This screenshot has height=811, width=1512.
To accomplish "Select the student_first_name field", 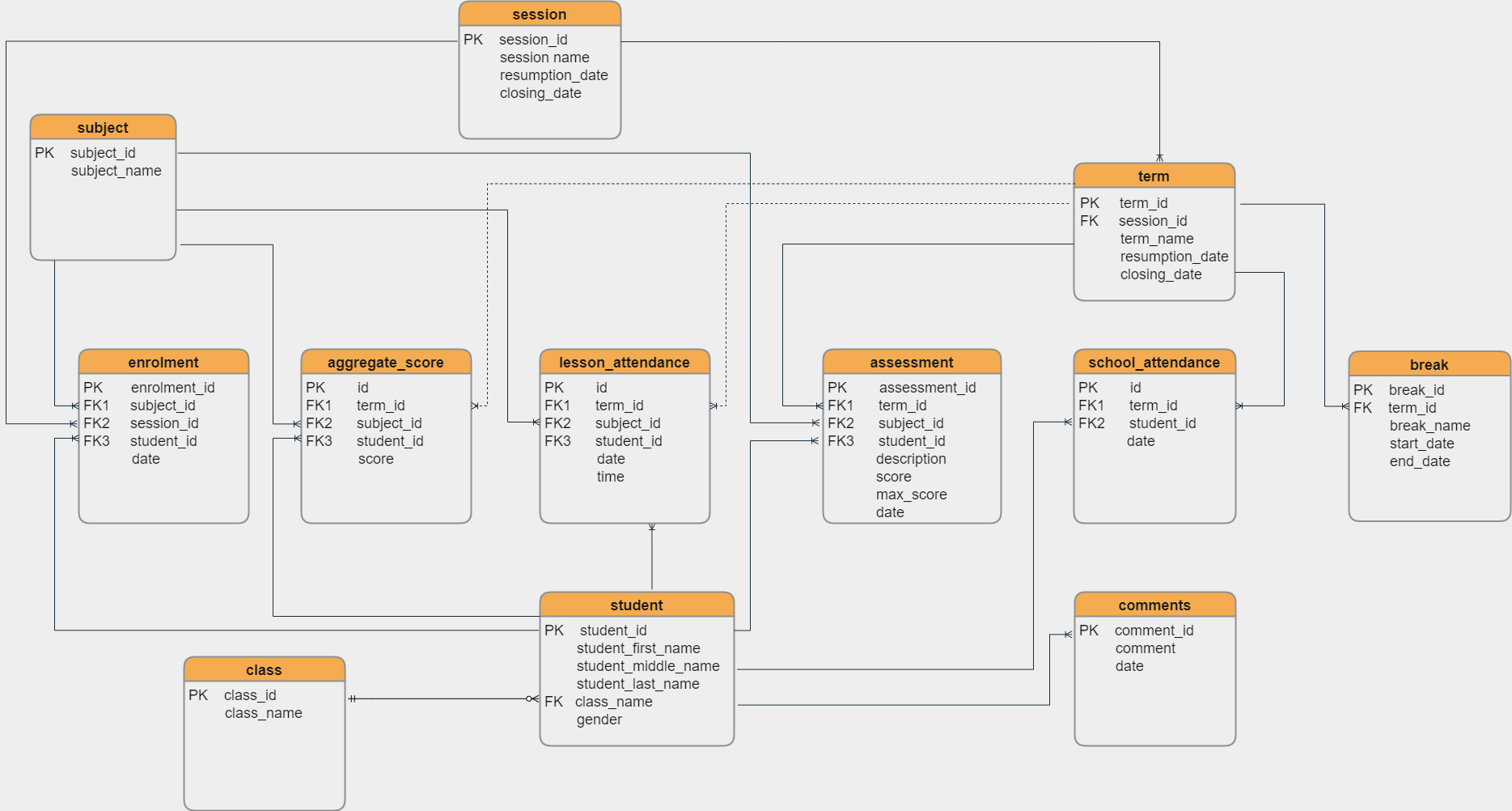I will tap(638, 648).
